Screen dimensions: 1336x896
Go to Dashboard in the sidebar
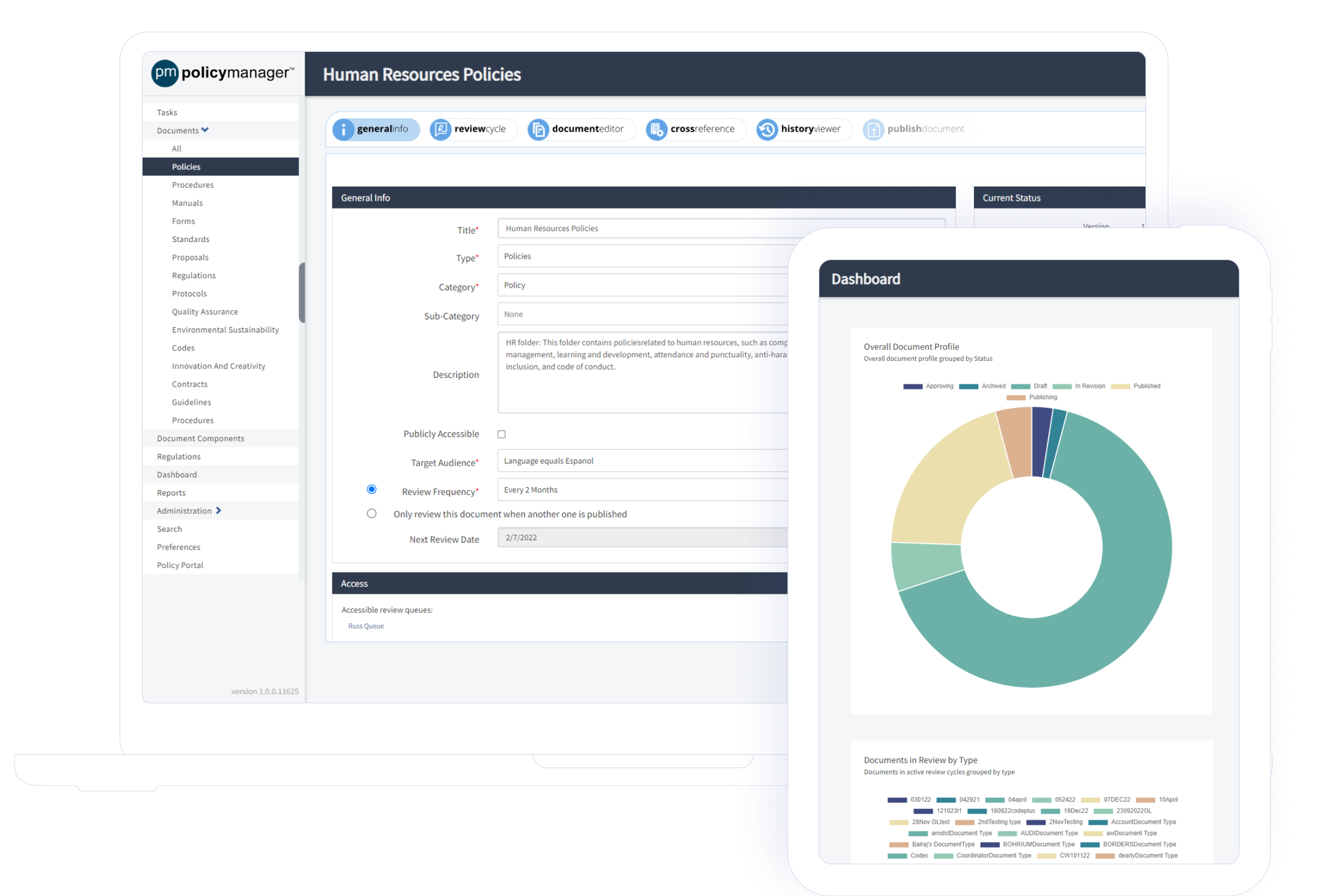[x=177, y=475]
